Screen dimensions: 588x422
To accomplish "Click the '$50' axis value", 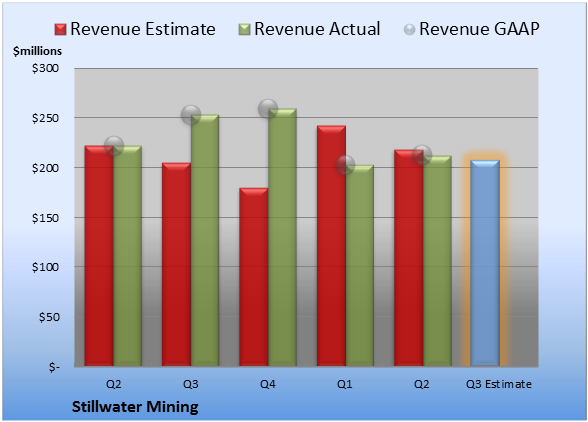I will pyautogui.click(x=49, y=317).
